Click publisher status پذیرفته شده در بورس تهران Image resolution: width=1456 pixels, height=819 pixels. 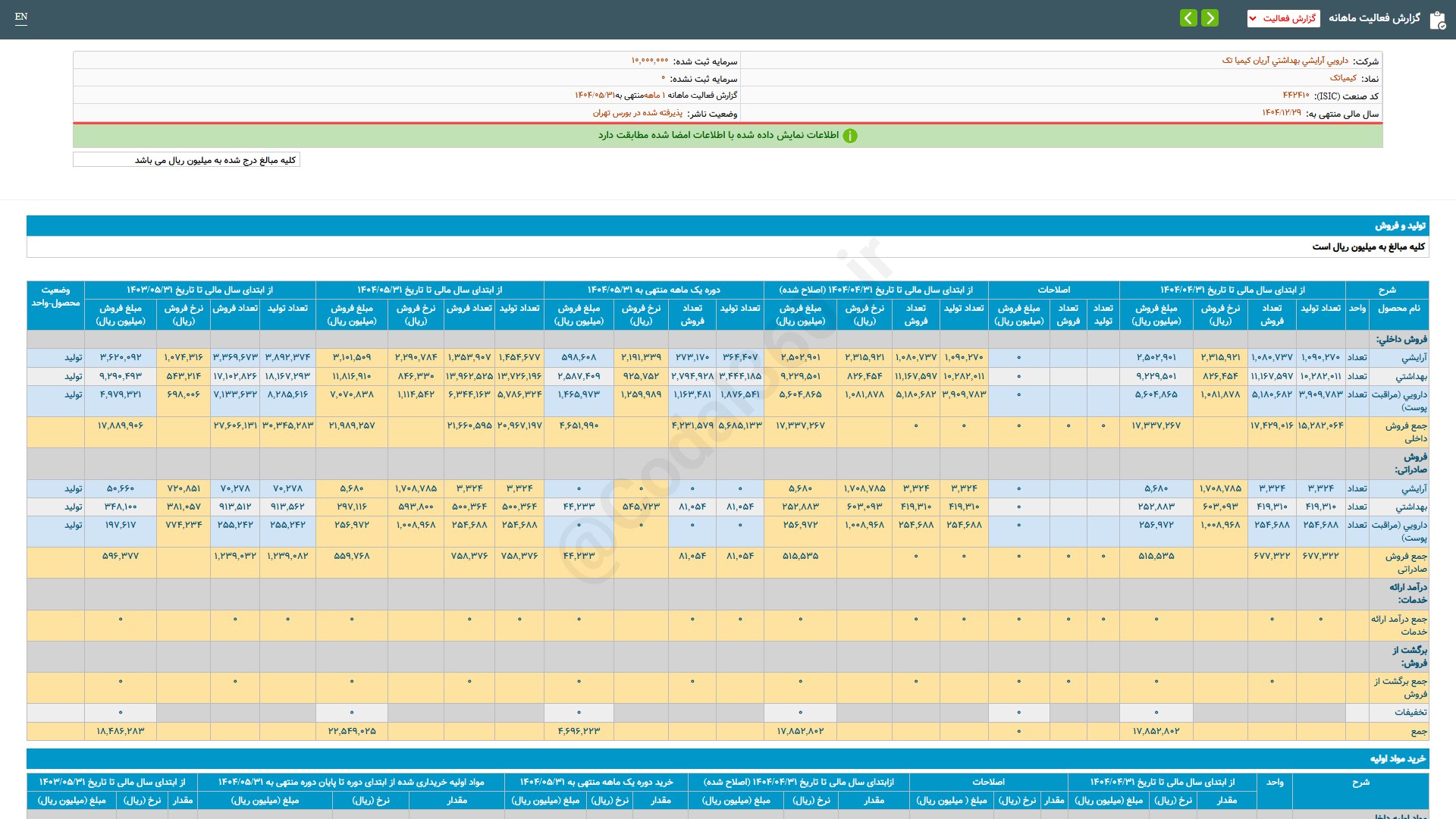tap(637, 113)
